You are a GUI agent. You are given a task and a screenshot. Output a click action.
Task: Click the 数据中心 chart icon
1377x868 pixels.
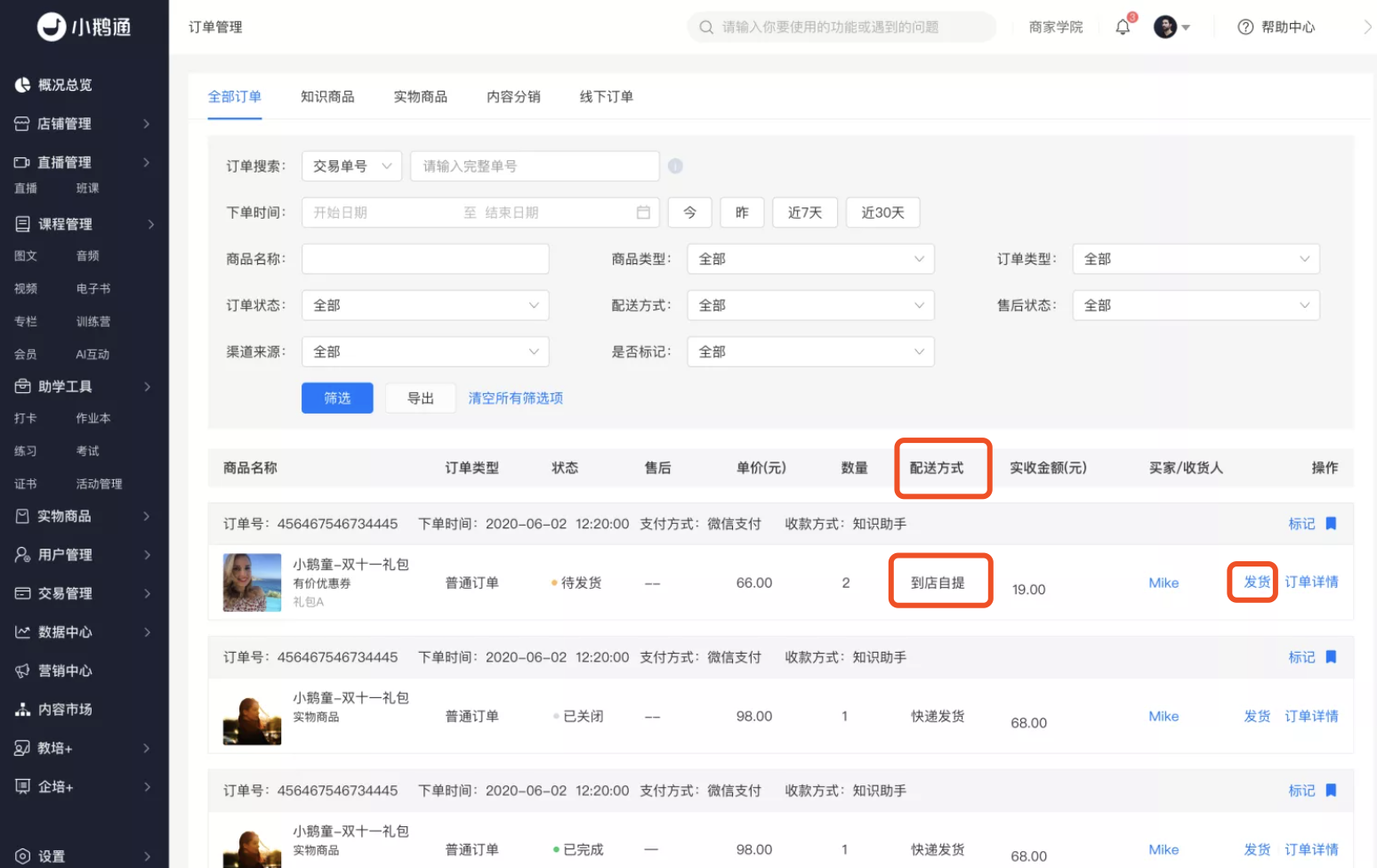pyautogui.click(x=22, y=631)
